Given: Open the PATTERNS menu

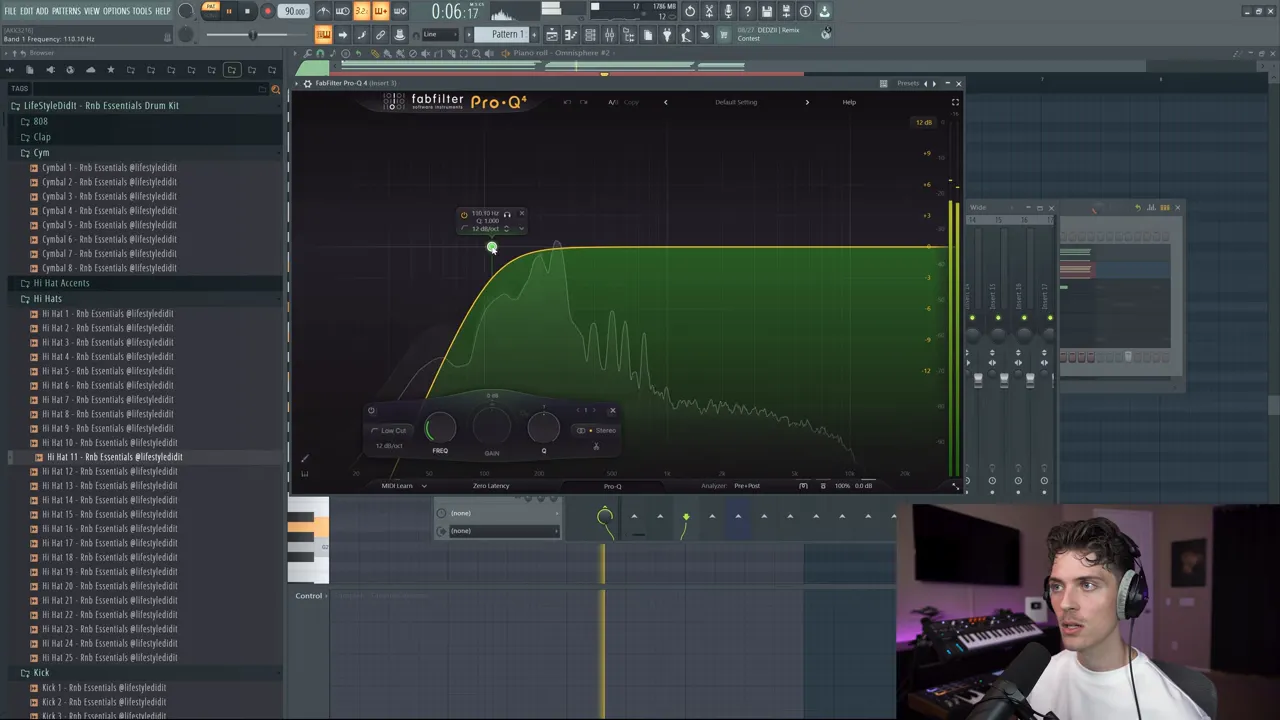Looking at the screenshot, I should pos(66,11).
